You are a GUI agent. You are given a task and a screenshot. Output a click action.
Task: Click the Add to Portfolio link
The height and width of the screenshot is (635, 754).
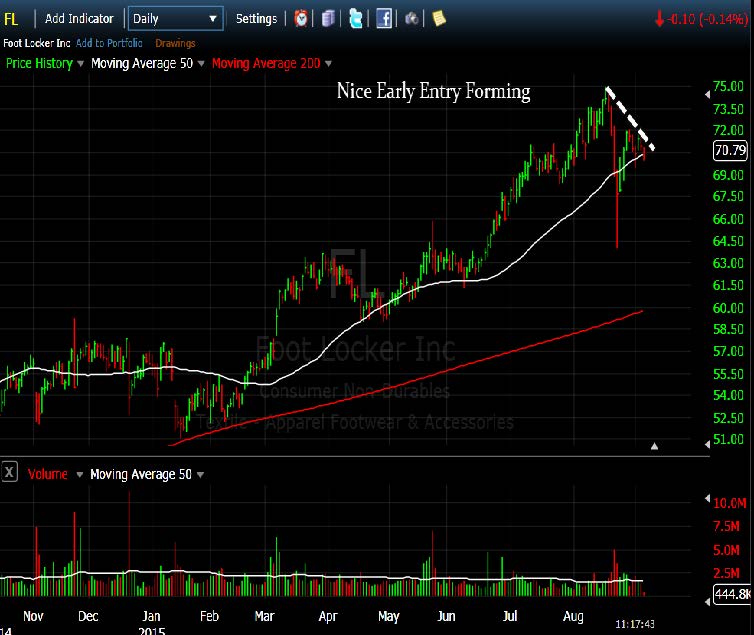[109, 43]
